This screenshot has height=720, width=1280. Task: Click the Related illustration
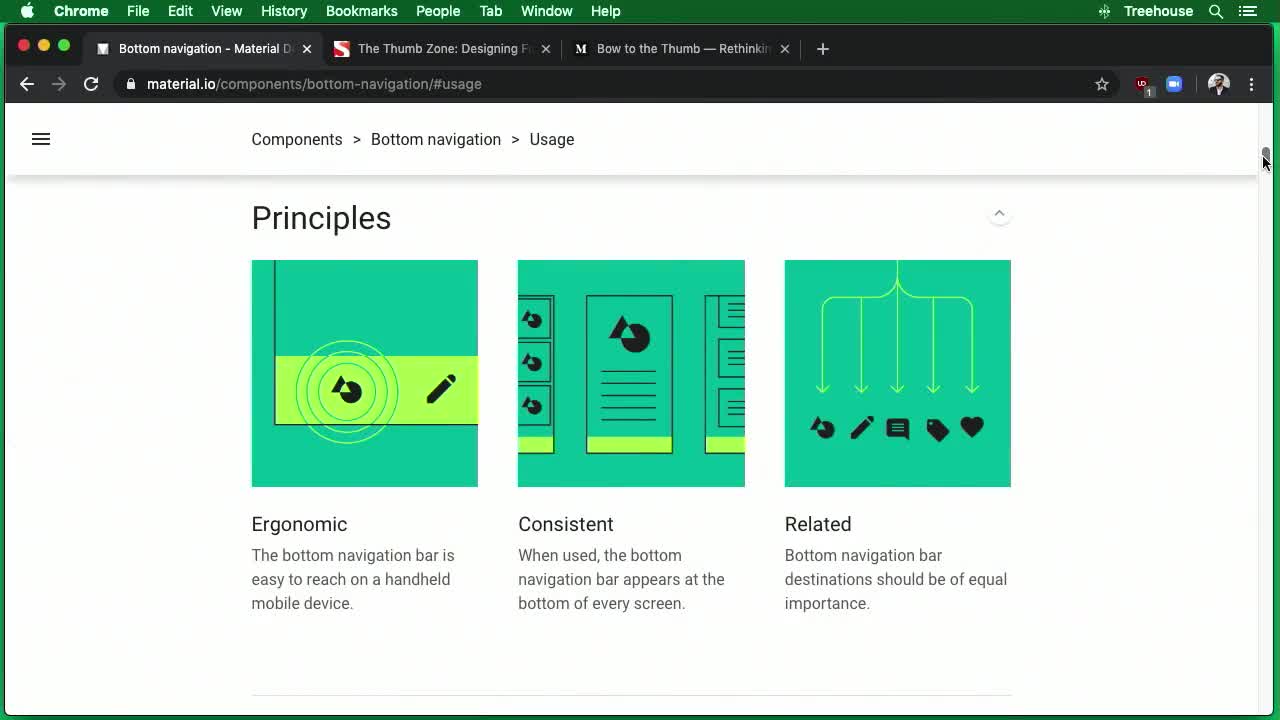pyautogui.click(x=898, y=373)
